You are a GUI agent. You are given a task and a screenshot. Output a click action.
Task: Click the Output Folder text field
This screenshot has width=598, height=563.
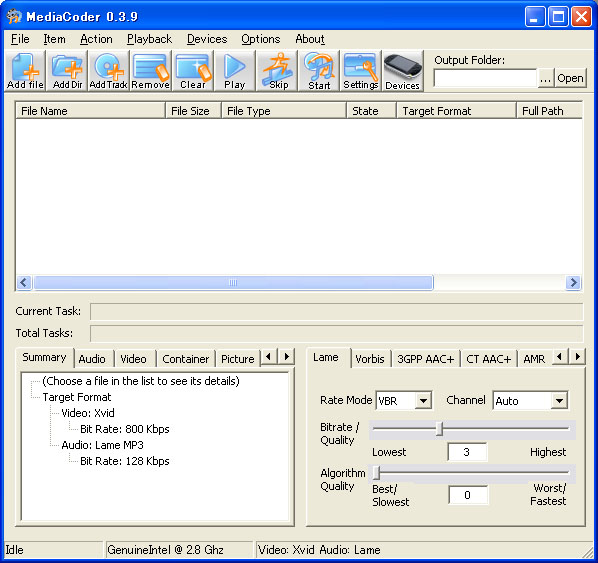[x=485, y=78]
